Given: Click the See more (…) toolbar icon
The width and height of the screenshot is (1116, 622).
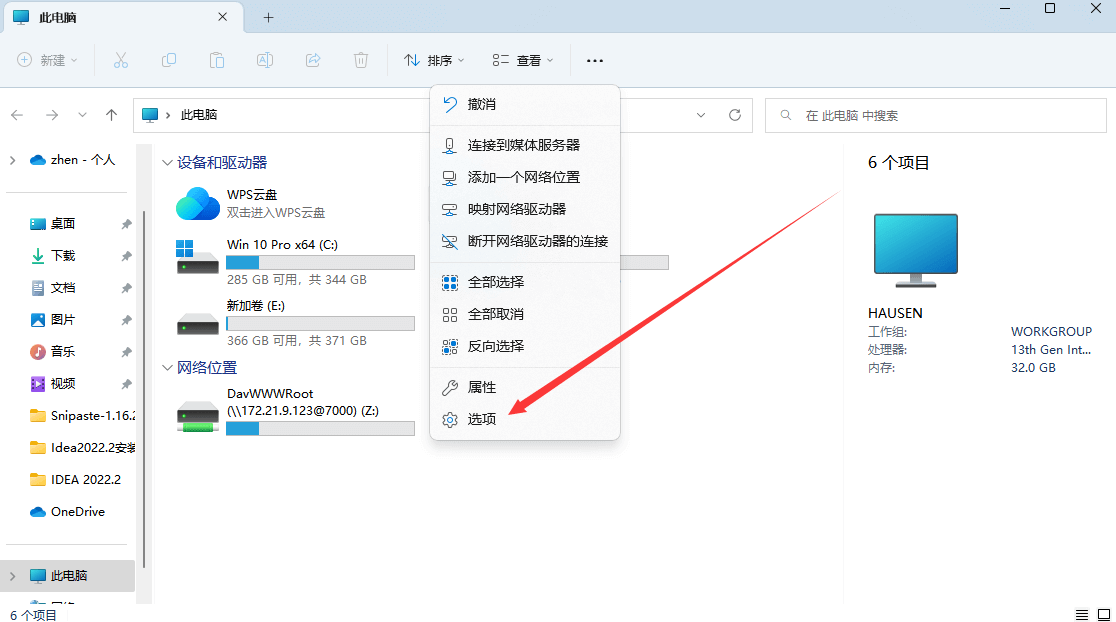Looking at the screenshot, I should pyautogui.click(x=595, y=60).
